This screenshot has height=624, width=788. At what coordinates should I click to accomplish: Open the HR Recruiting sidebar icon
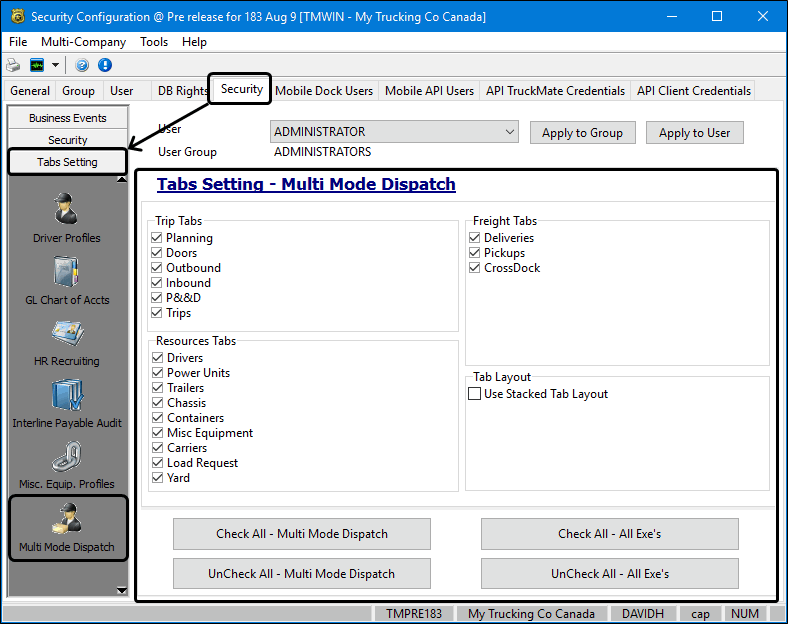coord(67,340)
